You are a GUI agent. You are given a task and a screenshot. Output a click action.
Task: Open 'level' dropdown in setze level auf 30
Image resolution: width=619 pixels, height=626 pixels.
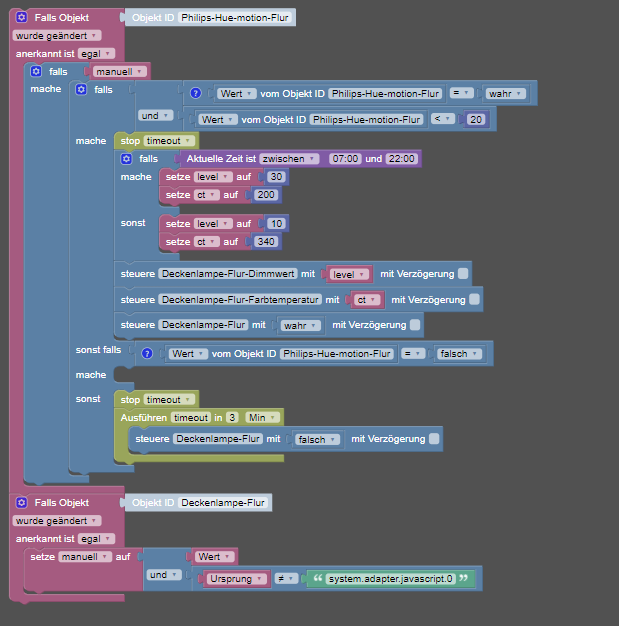point(213,177)
